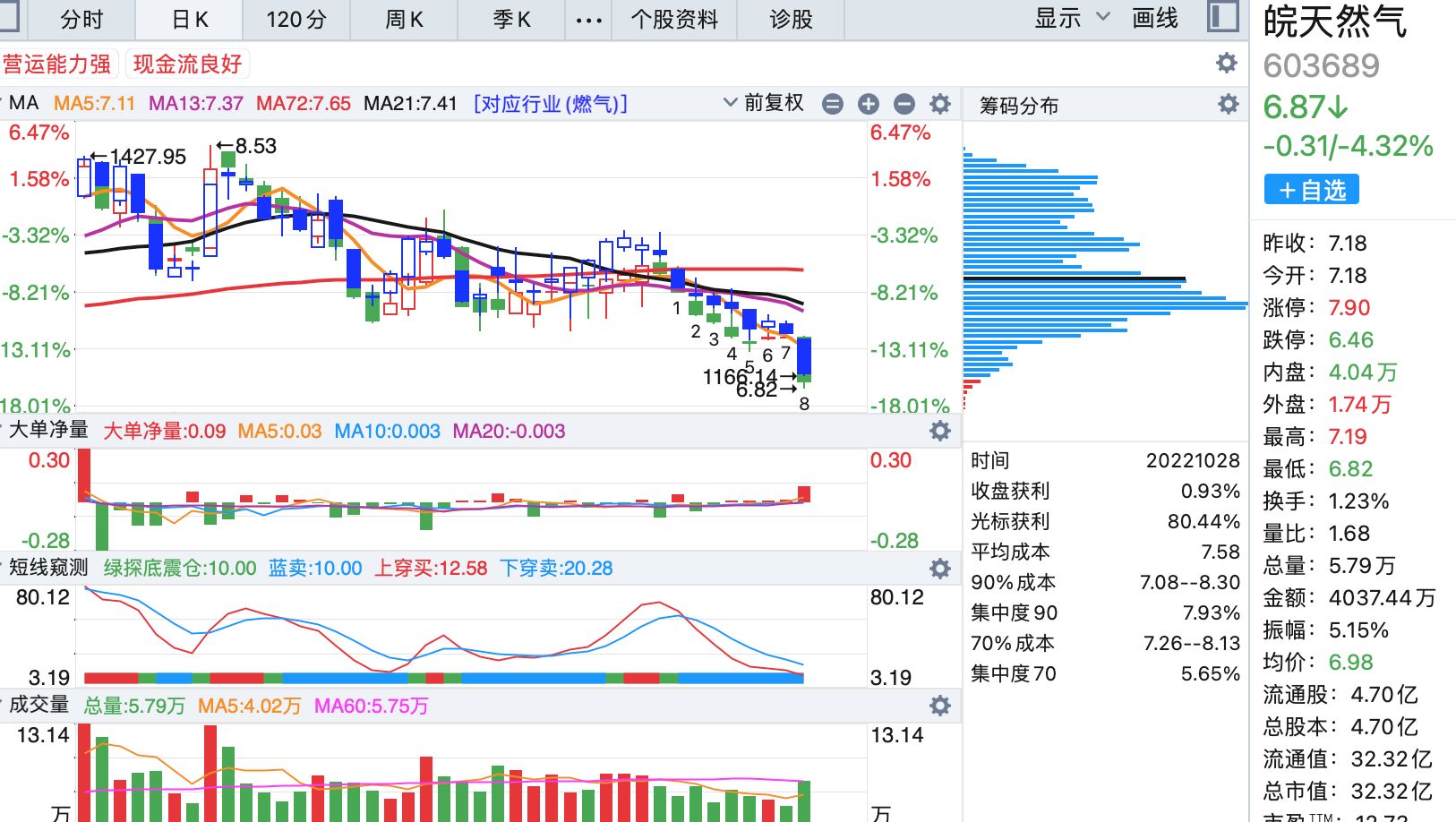
Task: Open the 前复权 adjustment dropdown
Action: point(764,104)
